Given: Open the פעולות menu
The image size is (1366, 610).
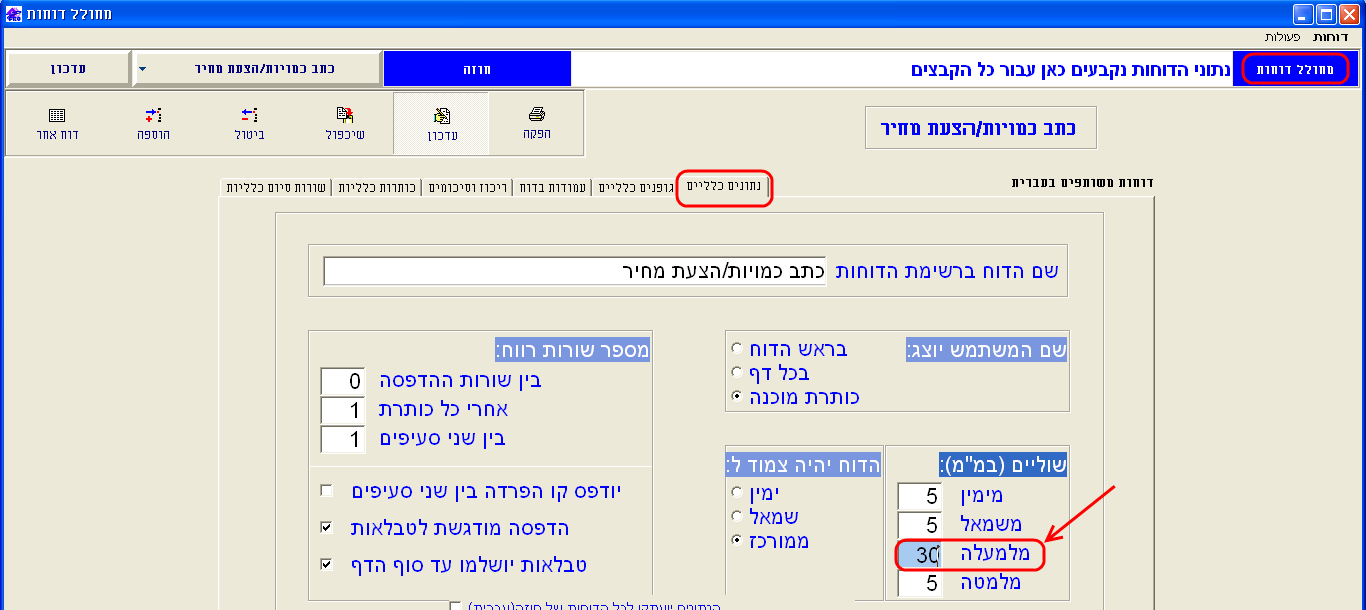Looking at the screenshot, I should (1282, 36).
